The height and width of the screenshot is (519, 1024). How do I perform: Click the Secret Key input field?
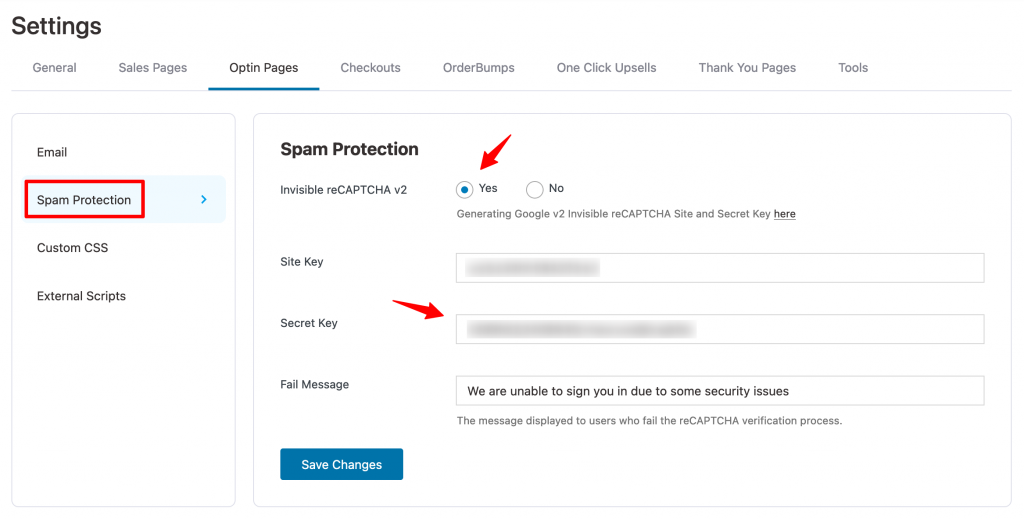[x=720, y=329]
